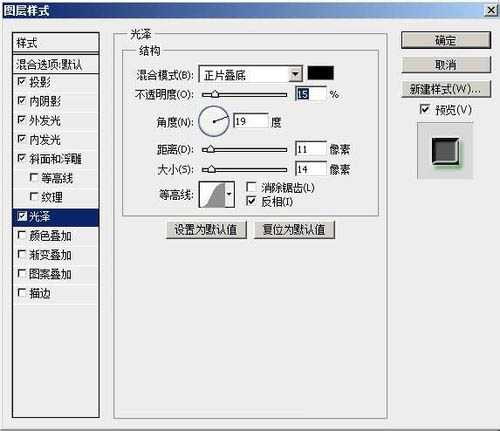Uncheck the 光泽 satin checkbox
This screenshot has height=431, width=500.
point(22,216)
